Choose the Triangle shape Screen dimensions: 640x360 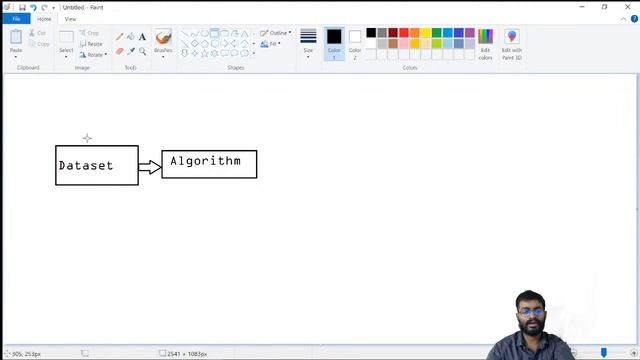[244, 33]
